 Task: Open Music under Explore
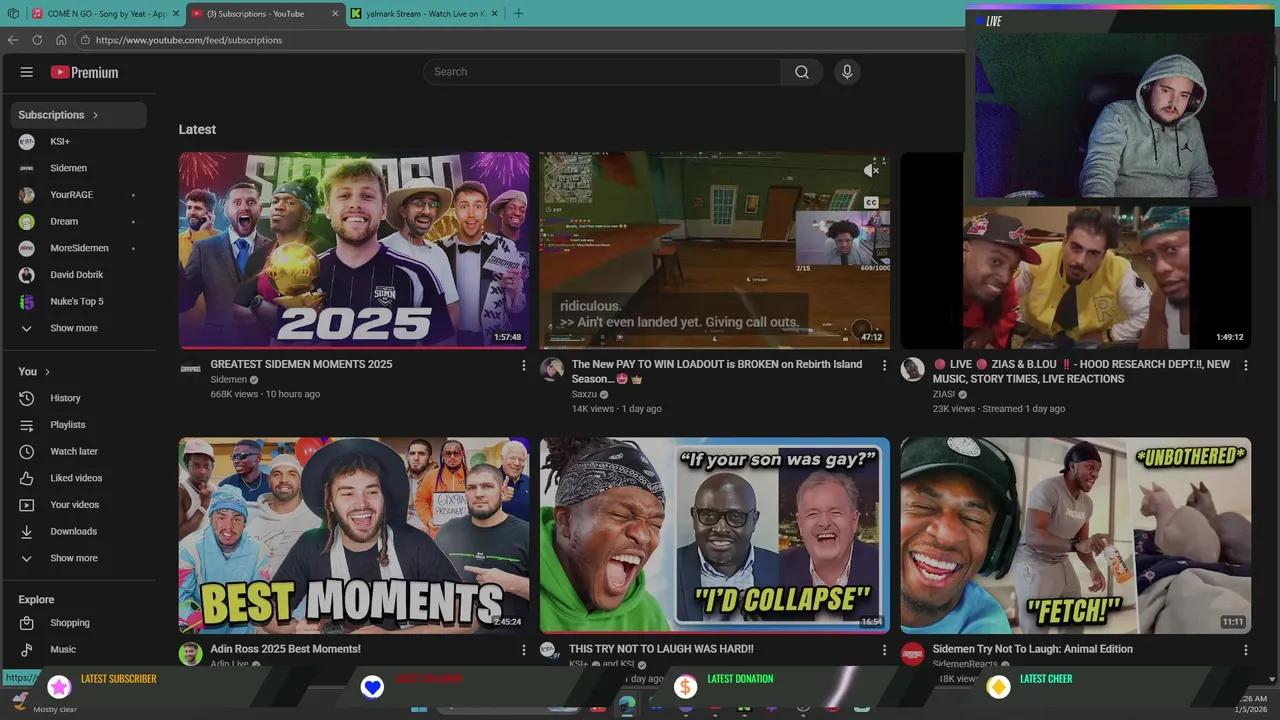pos(79,649)
